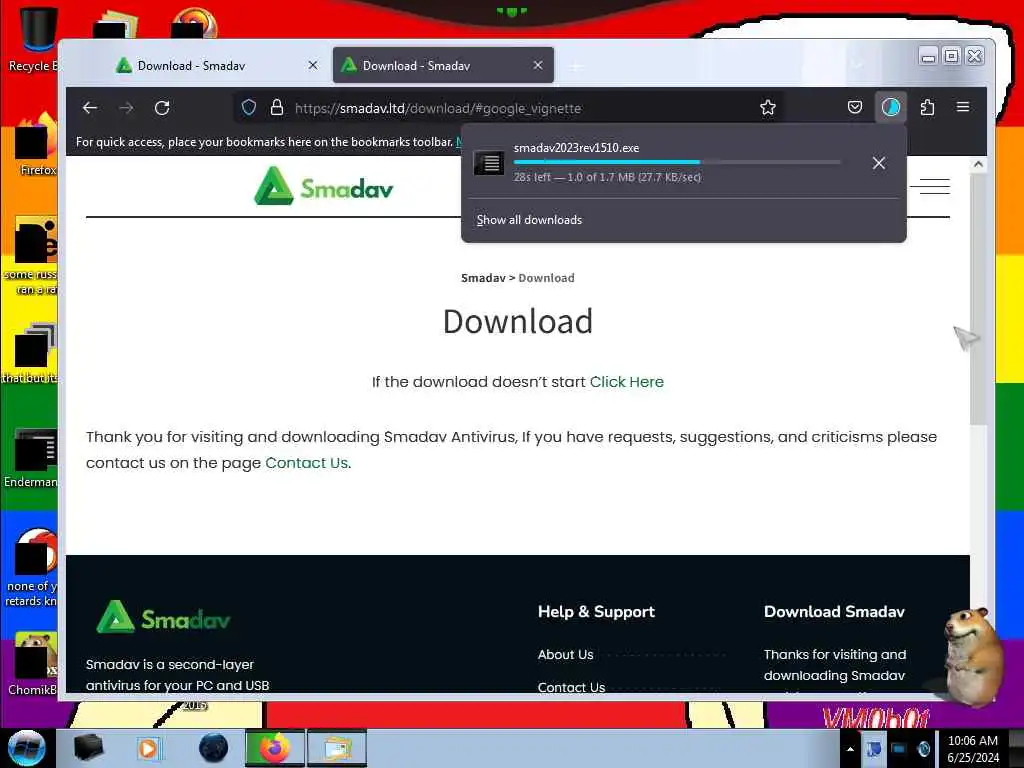Select the Firefox desktop shortcut
The image size is (1024, 768).
(36, 145)
